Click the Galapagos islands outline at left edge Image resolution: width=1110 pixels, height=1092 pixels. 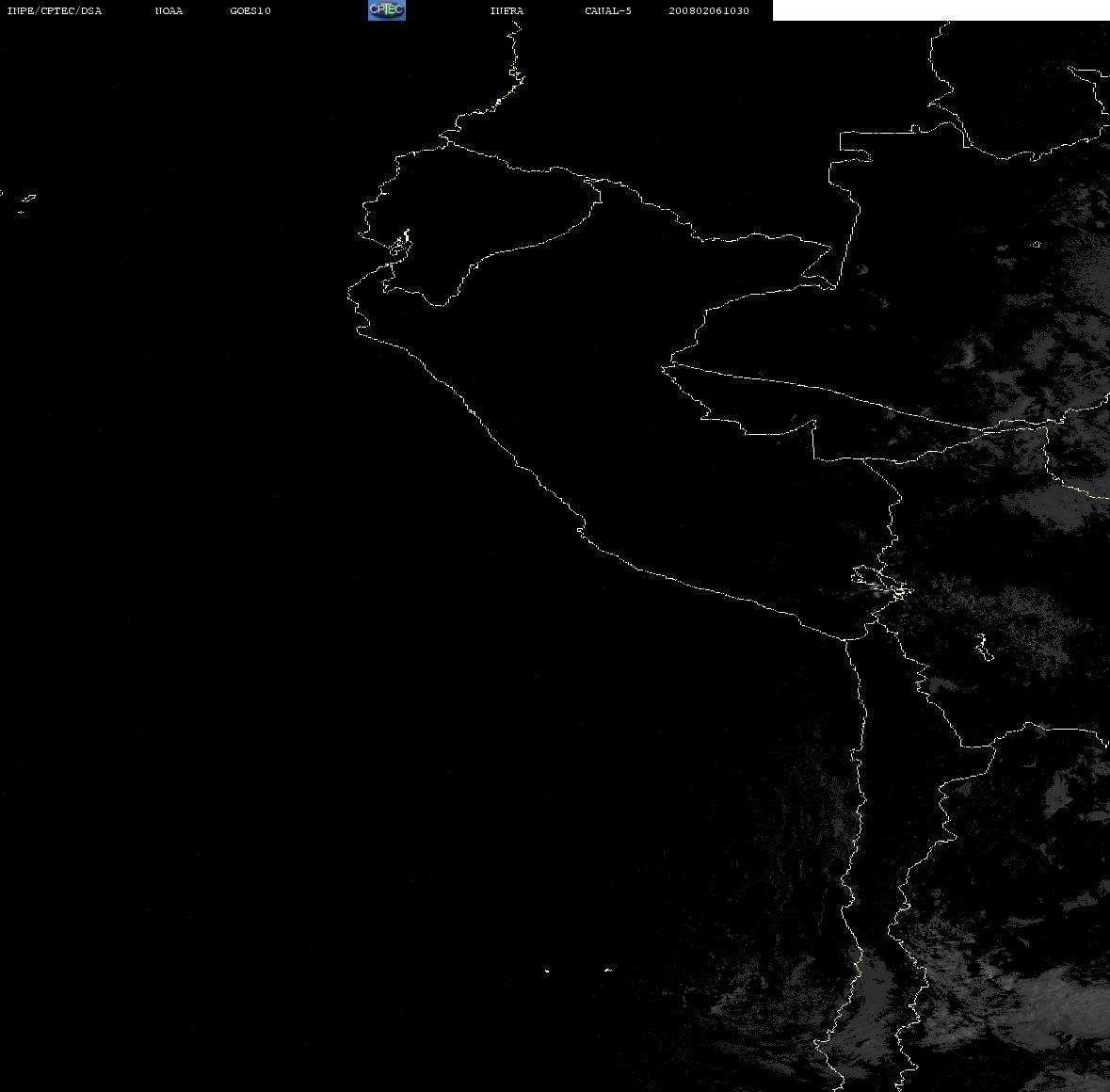click(x=27, y=201)
